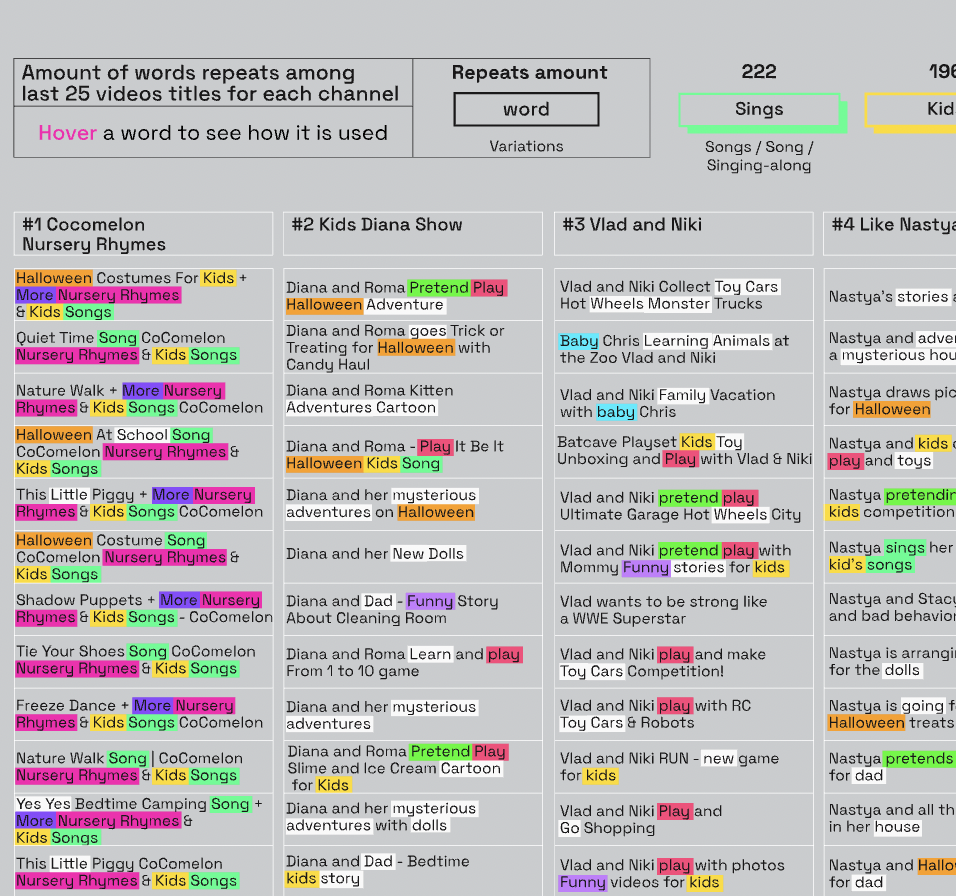Click the purple 'Funny' tag in 'Funny Story About Cleaning Room'
The image size is (956, 896).
[430, 602]
